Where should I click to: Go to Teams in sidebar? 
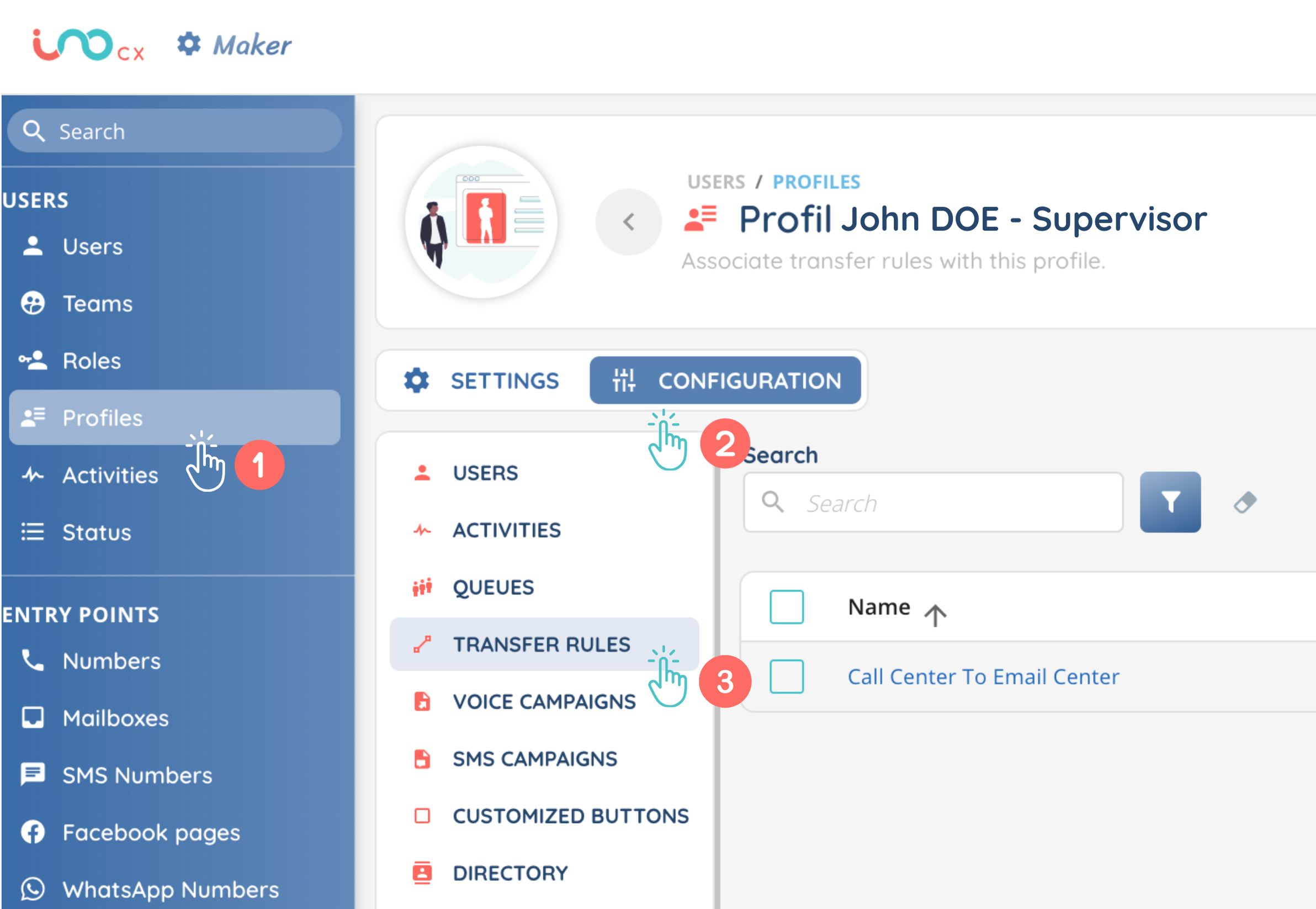click(97, 303)
